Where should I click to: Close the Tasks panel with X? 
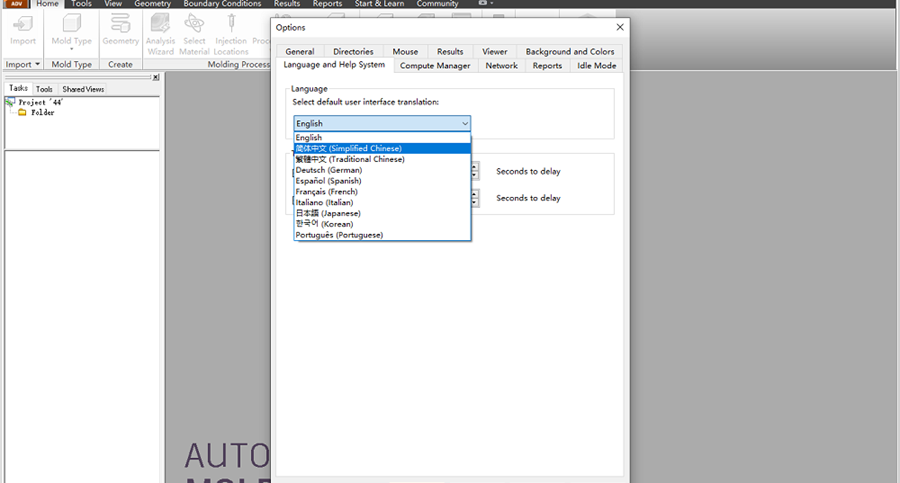coord(156,77)
